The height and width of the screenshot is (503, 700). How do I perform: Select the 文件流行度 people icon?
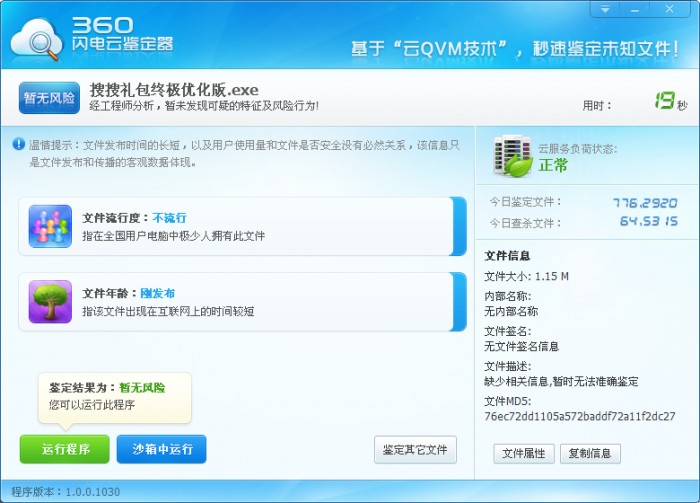(50, 226)
